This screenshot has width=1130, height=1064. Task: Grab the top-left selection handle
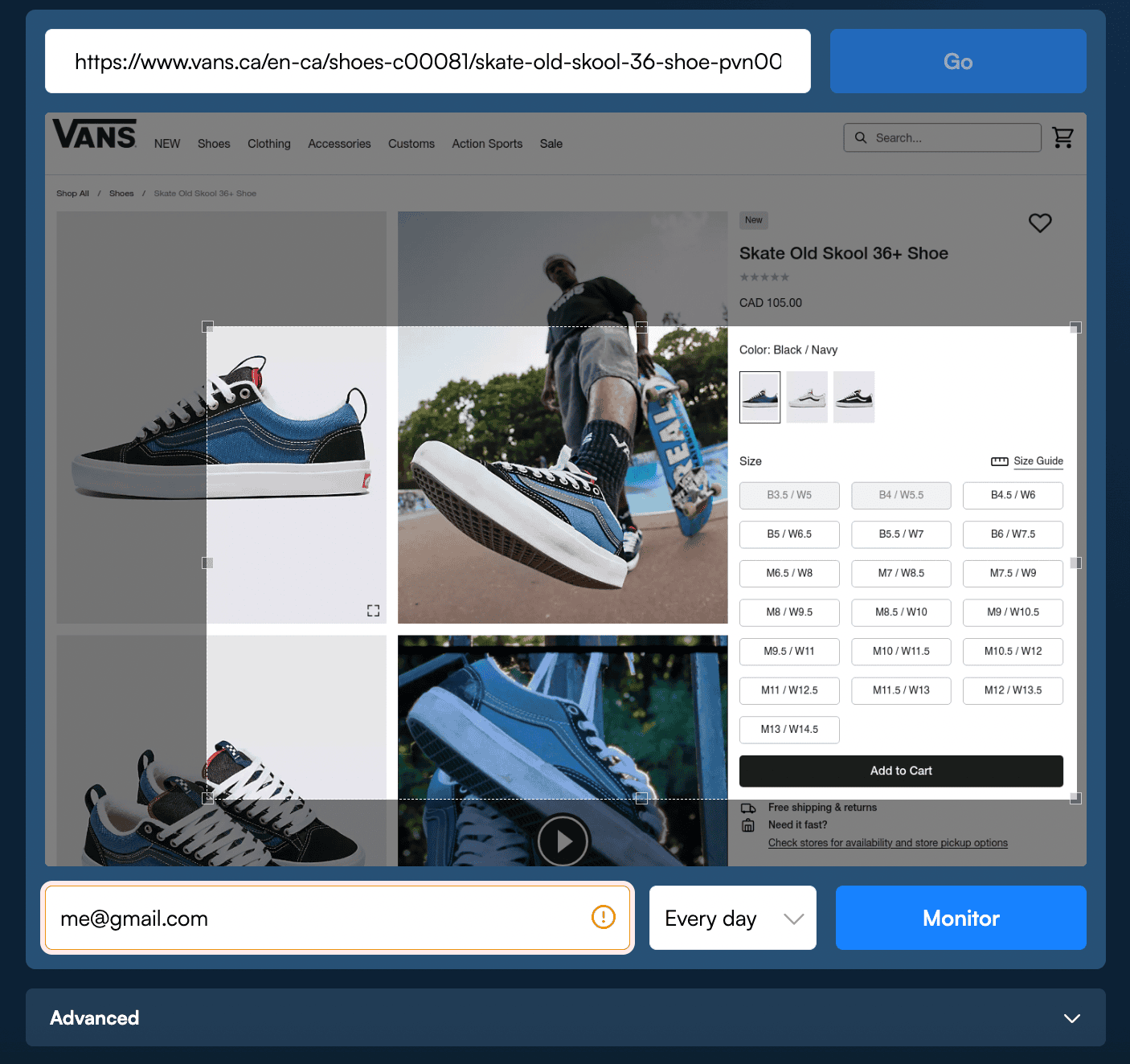207,327
